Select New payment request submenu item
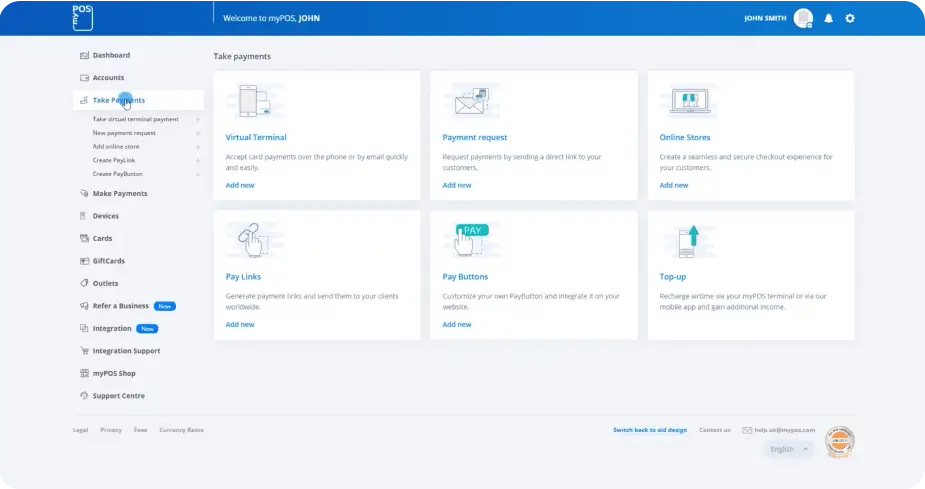This screenshot has height=489, width=925. [124, 133]
